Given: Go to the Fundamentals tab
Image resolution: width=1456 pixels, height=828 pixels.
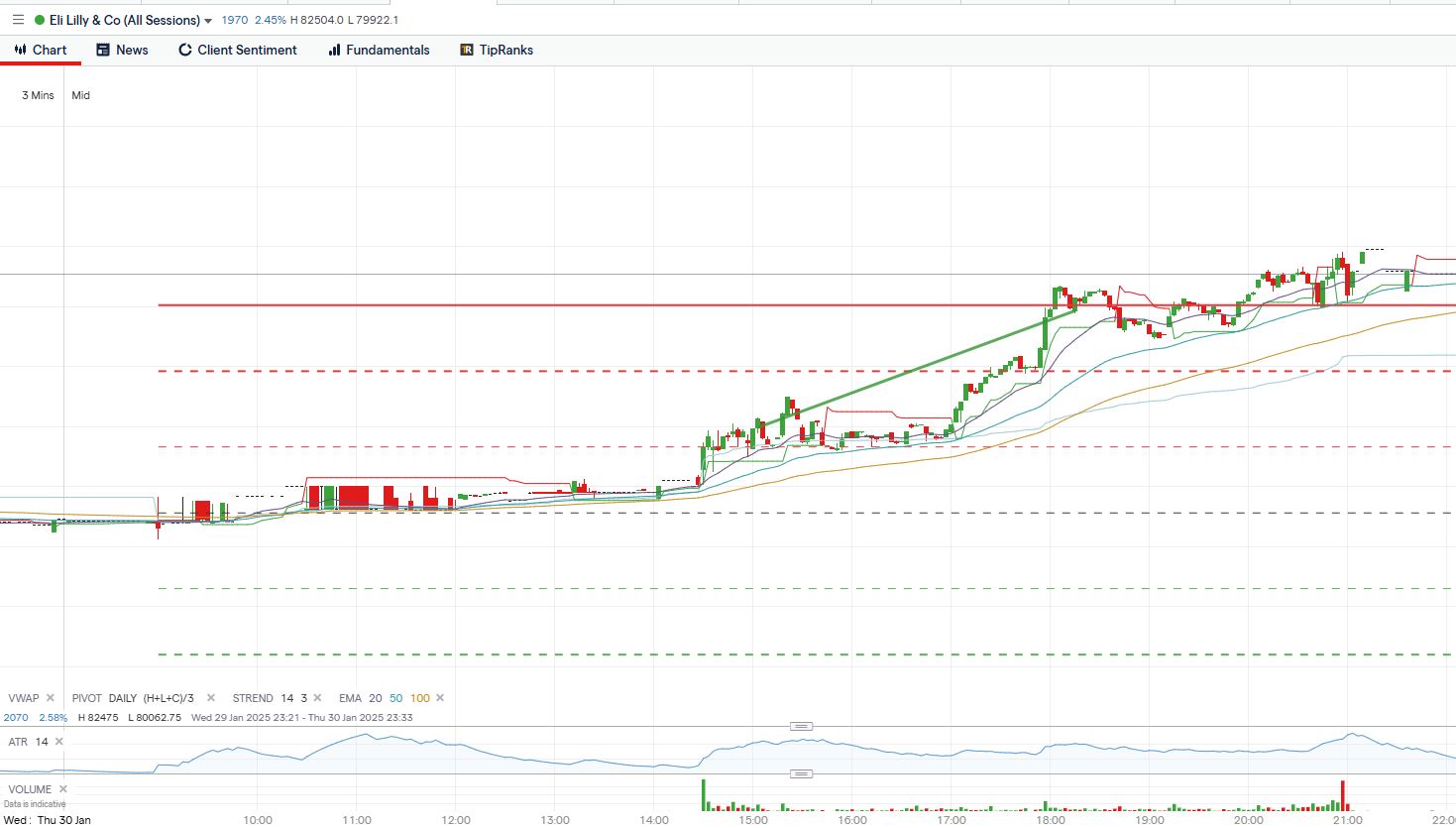Looking at the screenshot, I should click(x=379, y=50).
